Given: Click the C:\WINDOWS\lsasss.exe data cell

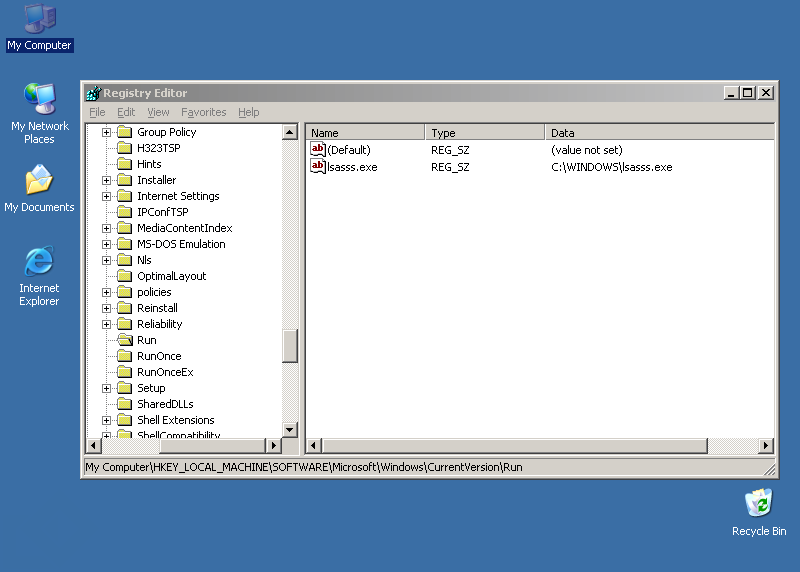Looking at the screenshot, I should point(612,167).
